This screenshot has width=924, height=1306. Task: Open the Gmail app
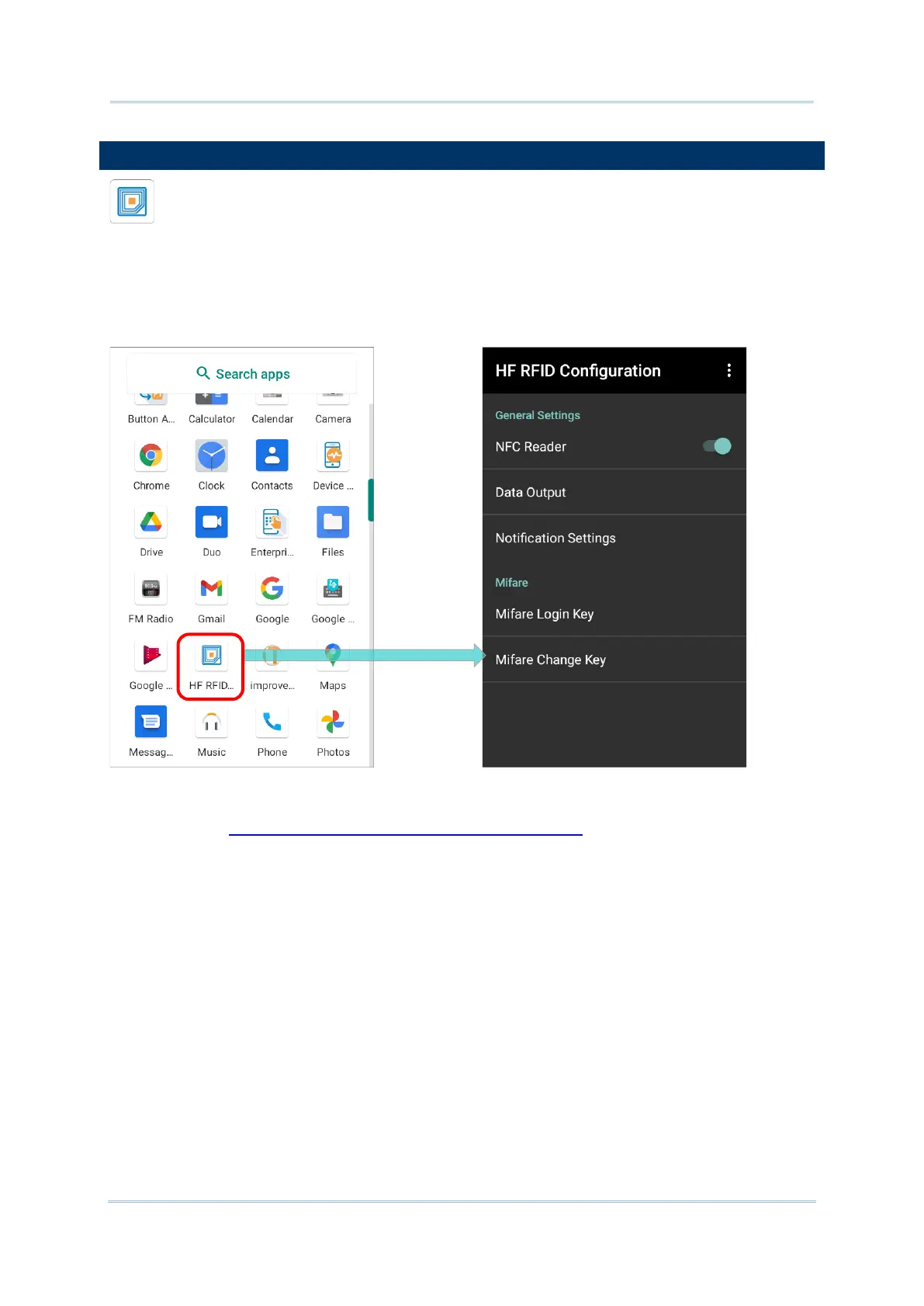(x=212, y=590)
